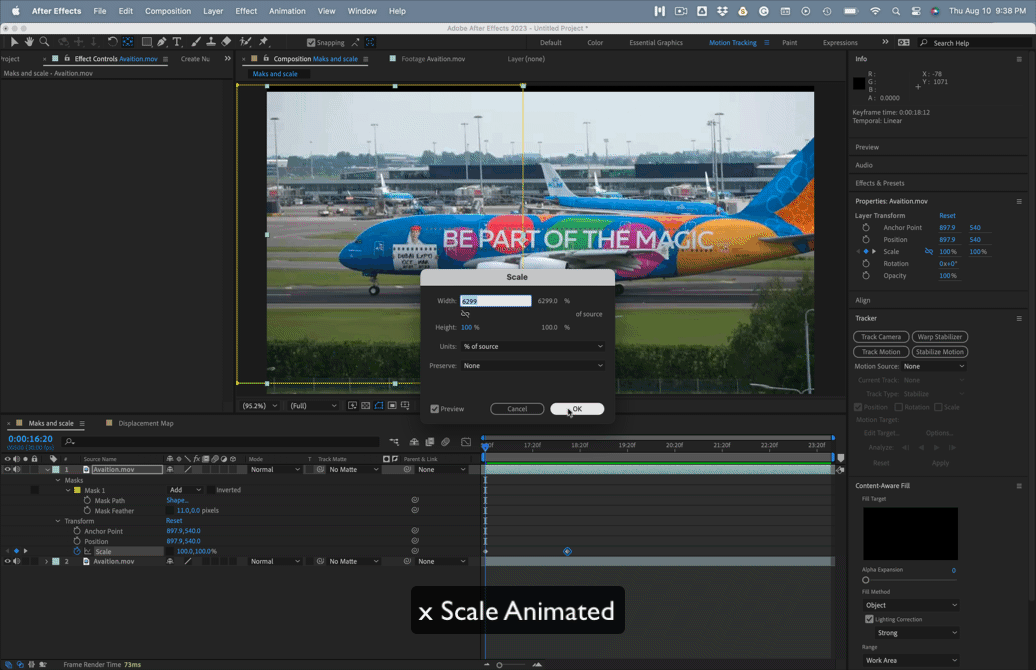Click the Stabilize Motion button

pyautogui.click(x=940, y=352)
